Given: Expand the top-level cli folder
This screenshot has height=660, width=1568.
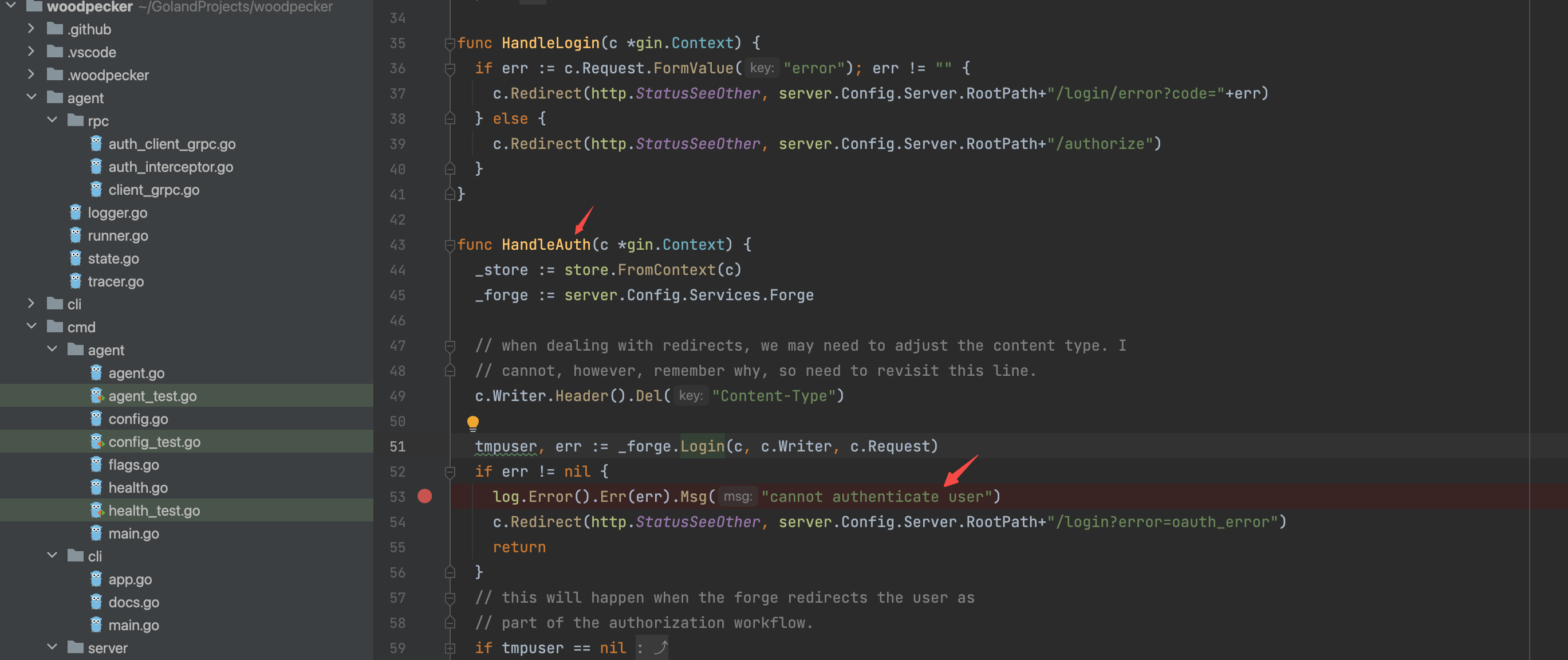Looking at the screenshot, I should click(x=31, y=303).
